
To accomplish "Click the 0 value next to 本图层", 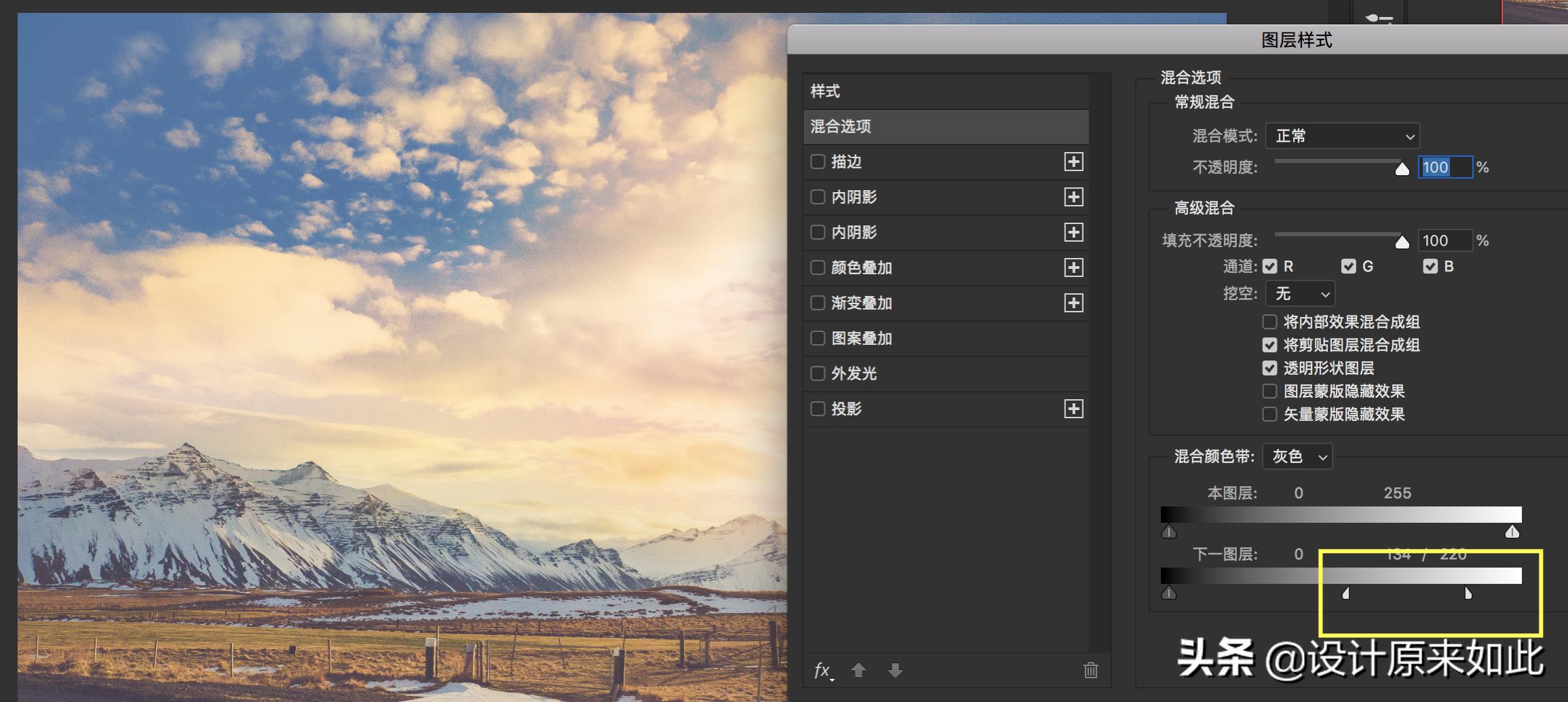I will click(x=1299, y=493).
